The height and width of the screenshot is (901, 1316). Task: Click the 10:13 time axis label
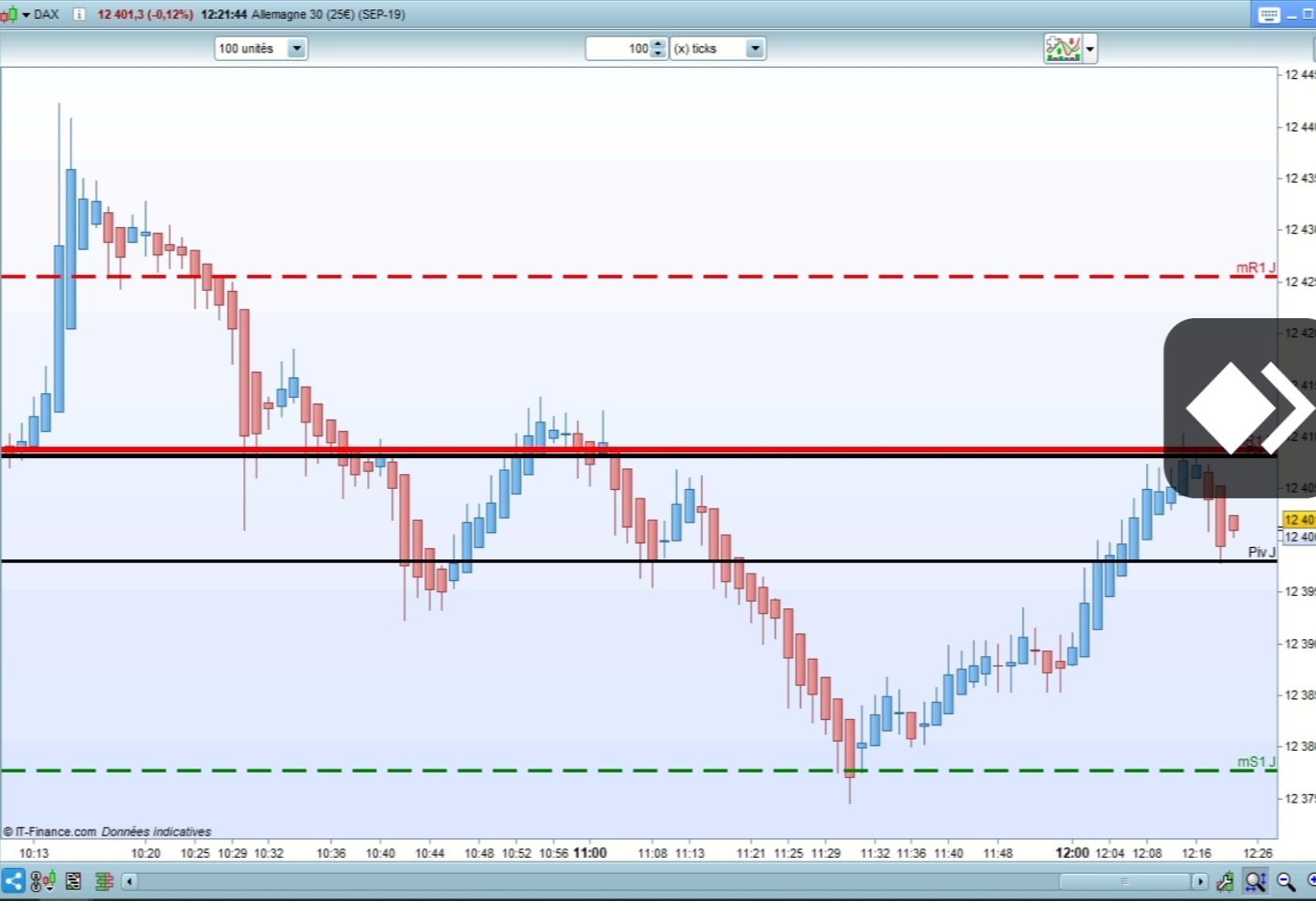click(x=34, y=853)
